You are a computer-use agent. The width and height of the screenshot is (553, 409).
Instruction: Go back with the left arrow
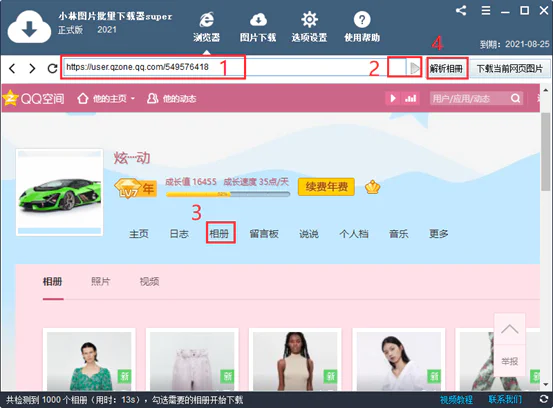12,68
